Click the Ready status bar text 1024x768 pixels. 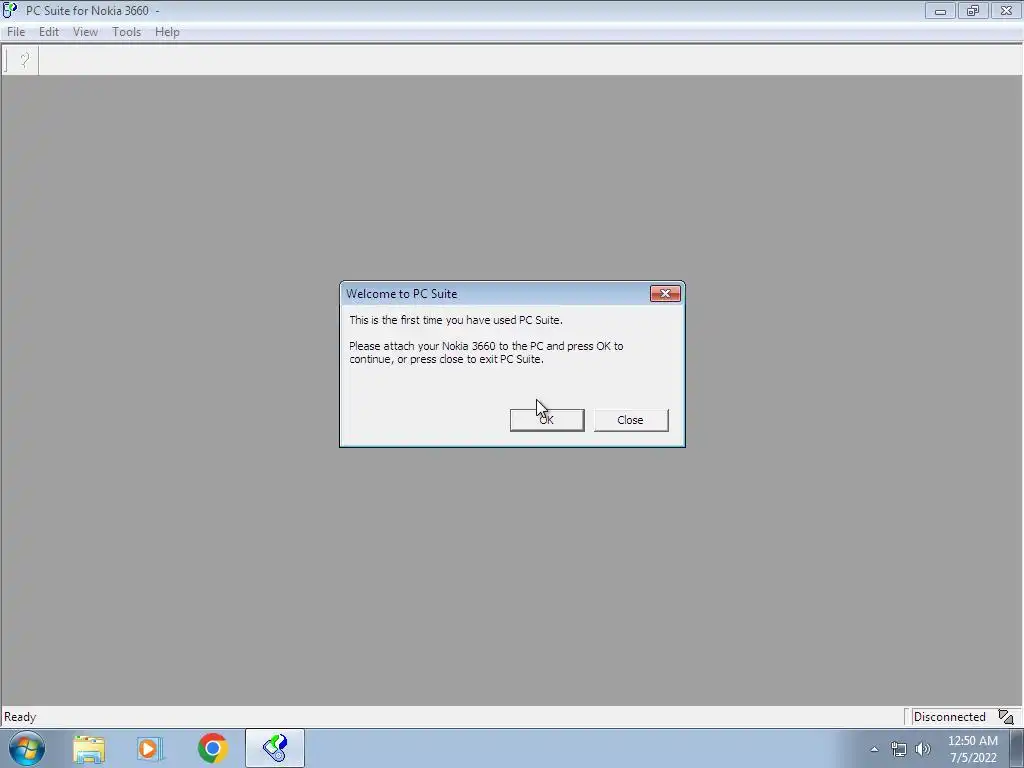pyautogui.click(x=20, y=717)
